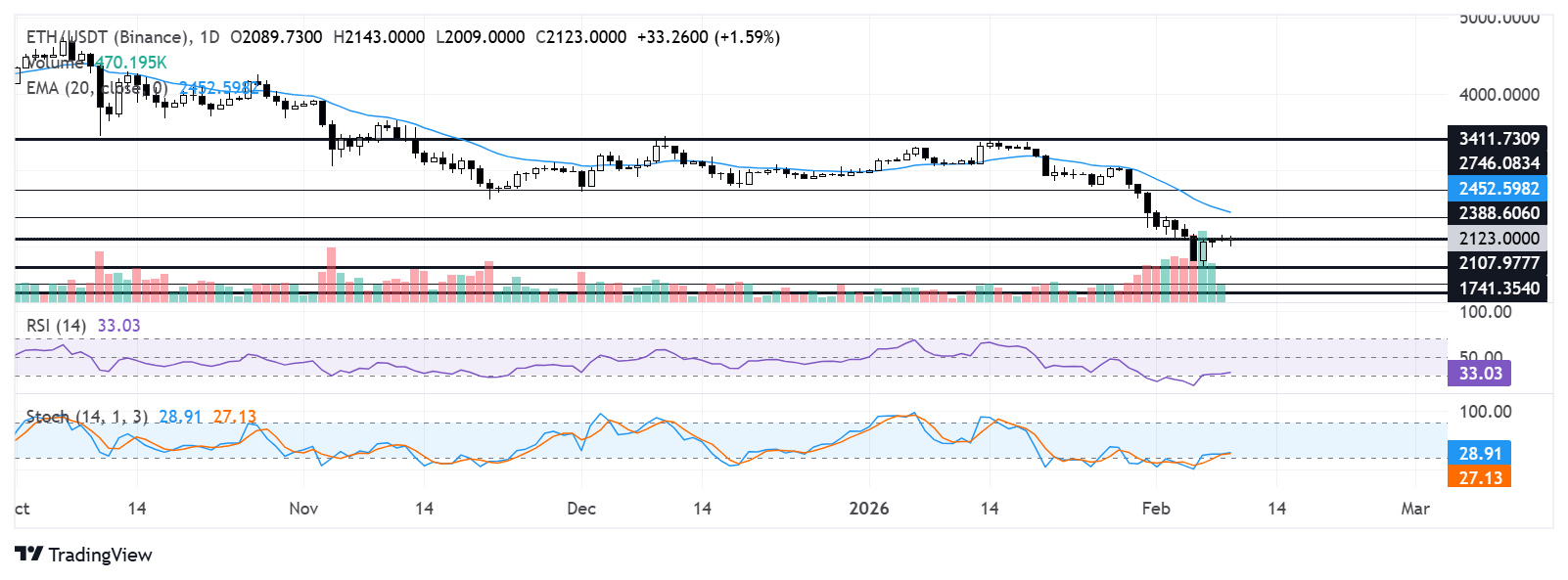Click the ETH/USDT (Binance) symbol title
This screenshot has height=580, width=1568.
pyautogui.click(x=108, y=37)
